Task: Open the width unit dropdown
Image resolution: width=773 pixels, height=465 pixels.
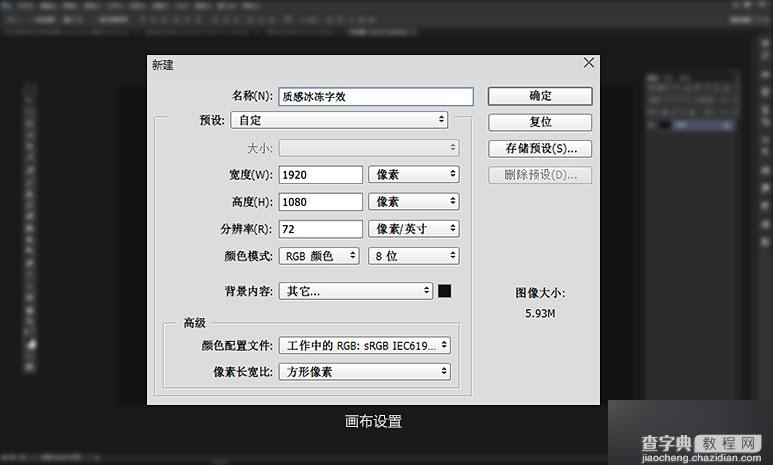Action: (x=413, y=174)
